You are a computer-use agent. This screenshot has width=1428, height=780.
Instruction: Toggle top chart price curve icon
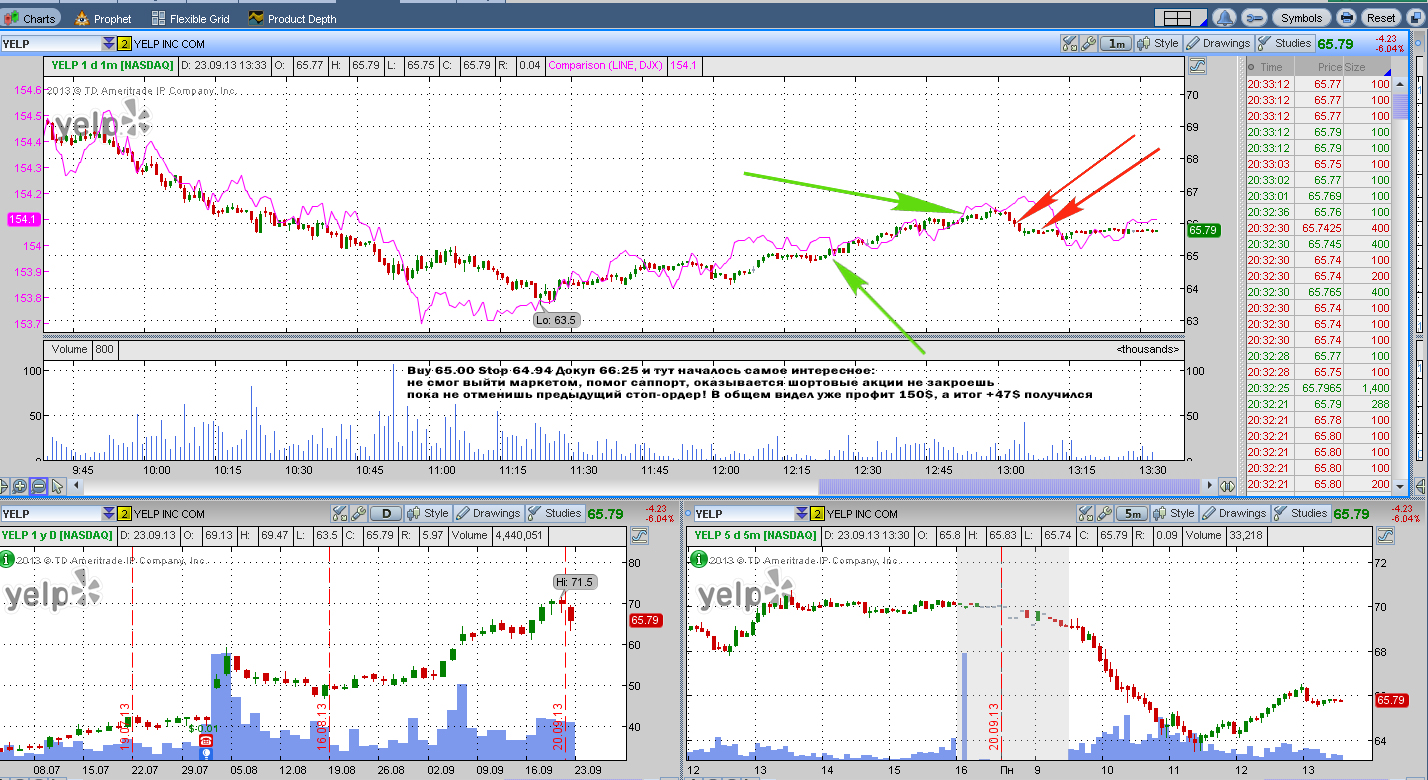click(1198, 66)
